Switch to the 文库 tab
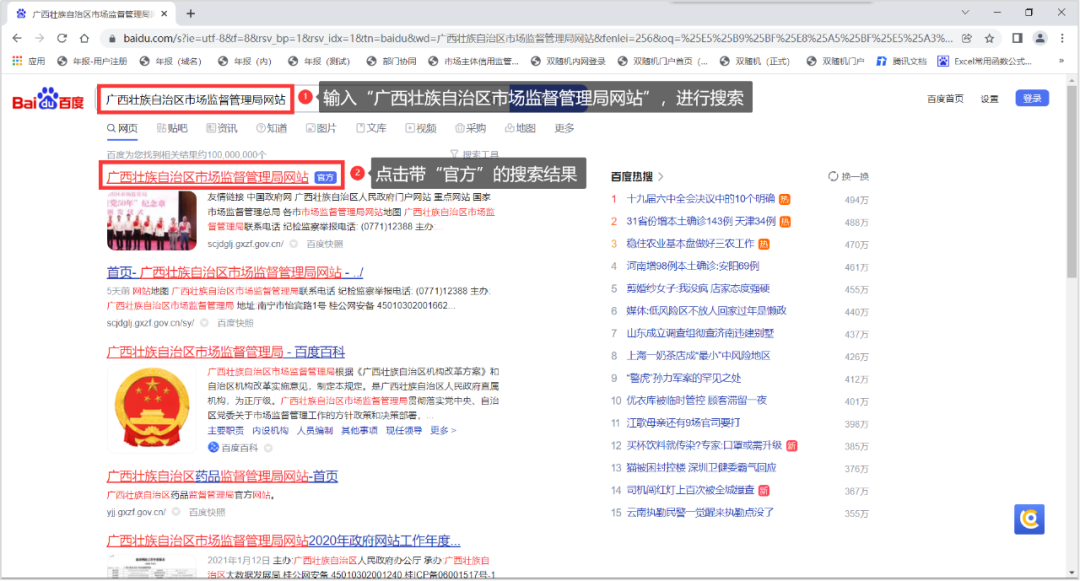The width and height of the screenshot is (1080, 581). tap(371, 128)
